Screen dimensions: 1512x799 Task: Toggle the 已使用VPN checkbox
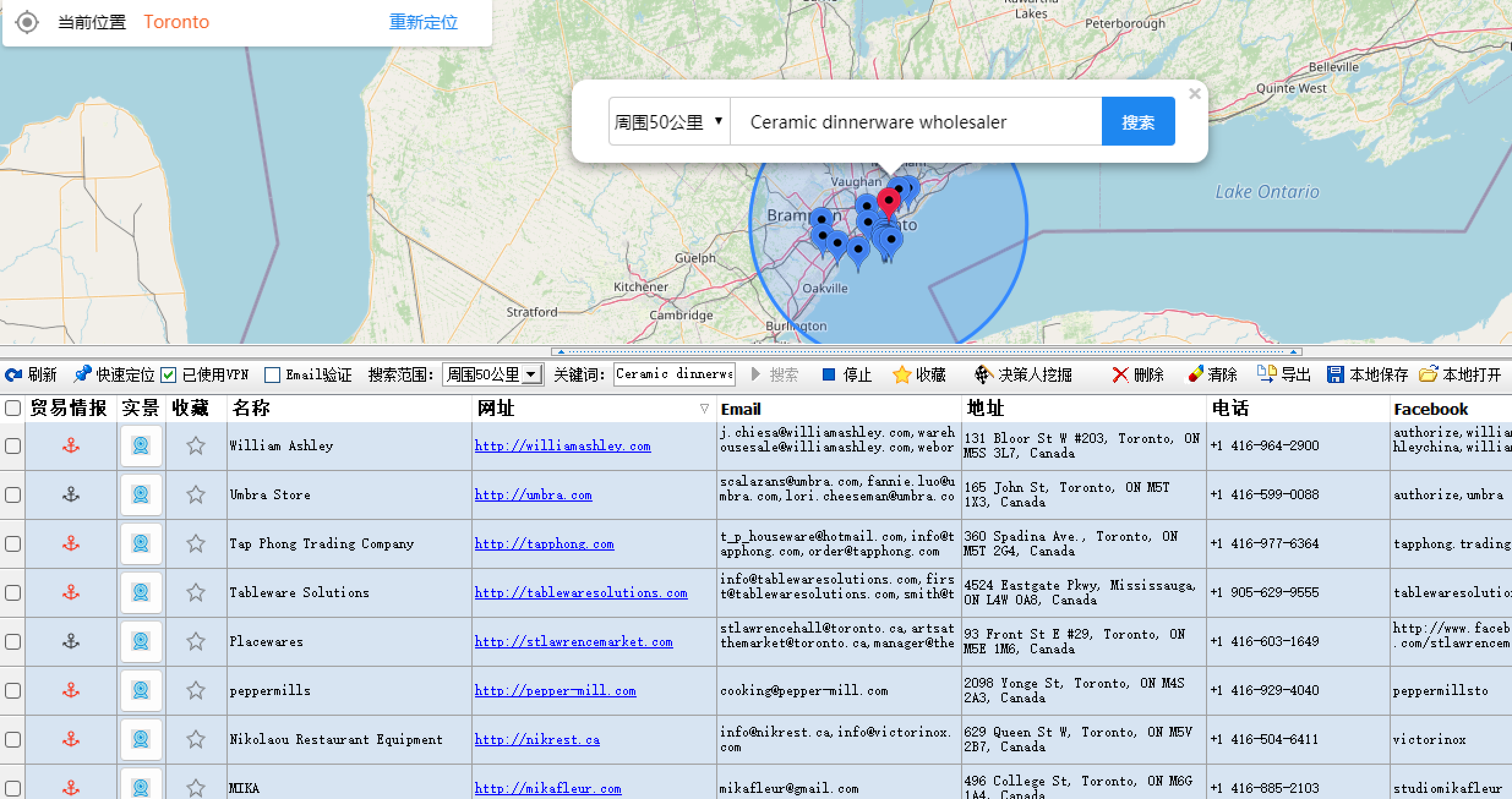point(168,375)
